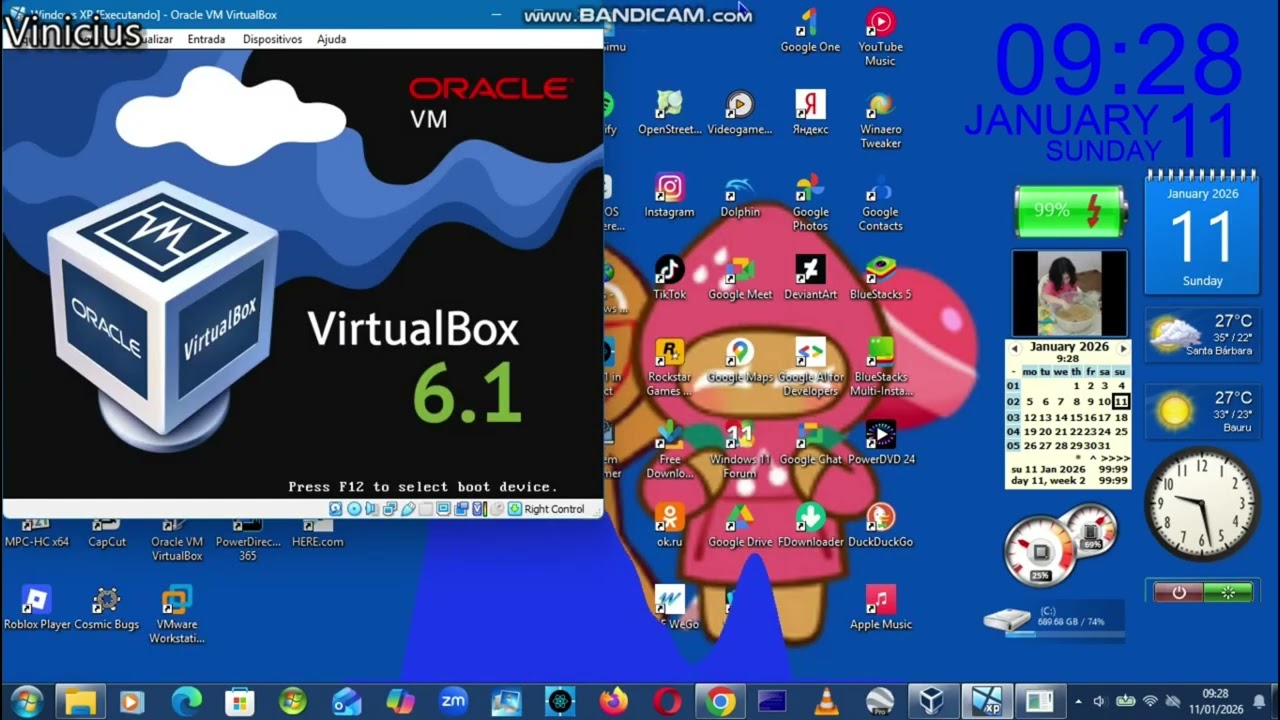Open Google AI for Developers shortcut
The width and height of the screenshot is (1280, 720).
click(810, 367)
